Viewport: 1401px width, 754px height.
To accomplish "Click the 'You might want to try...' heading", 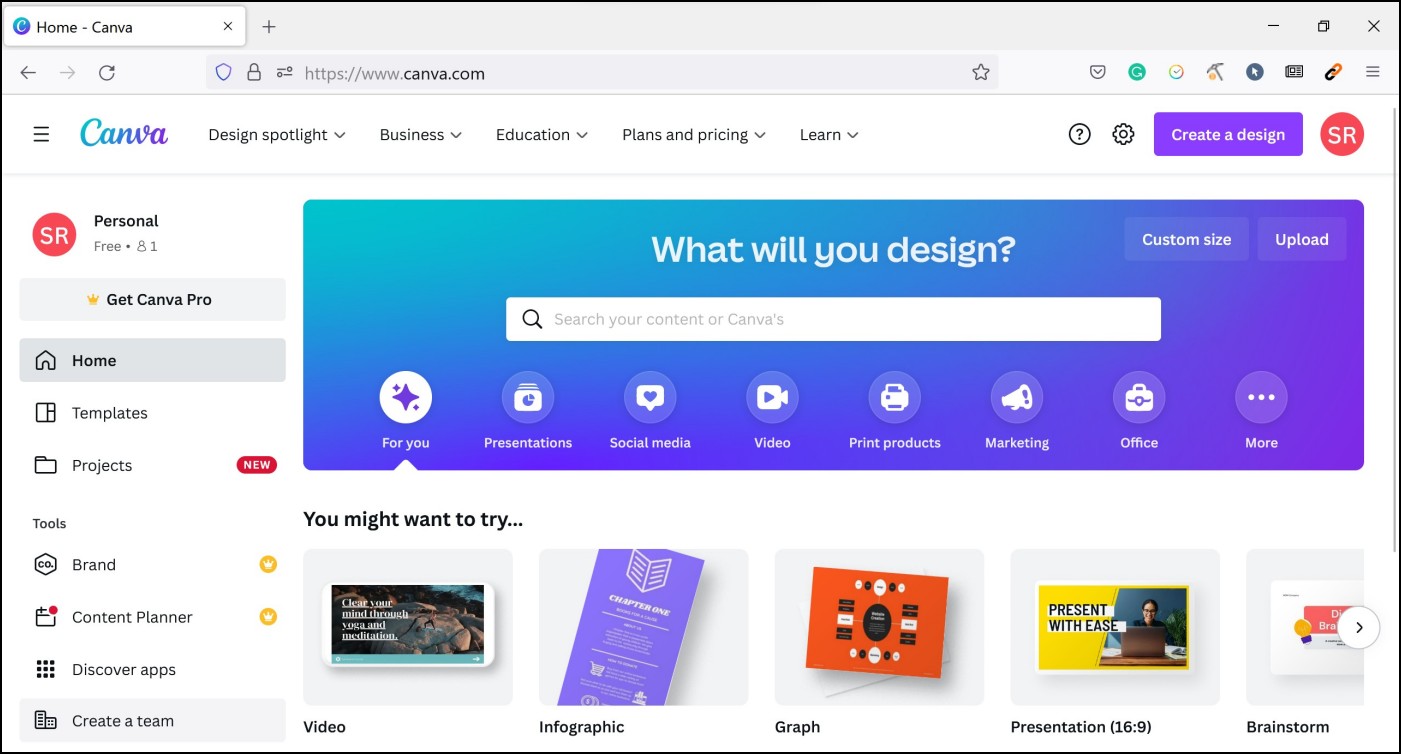I will click(413, 519).
